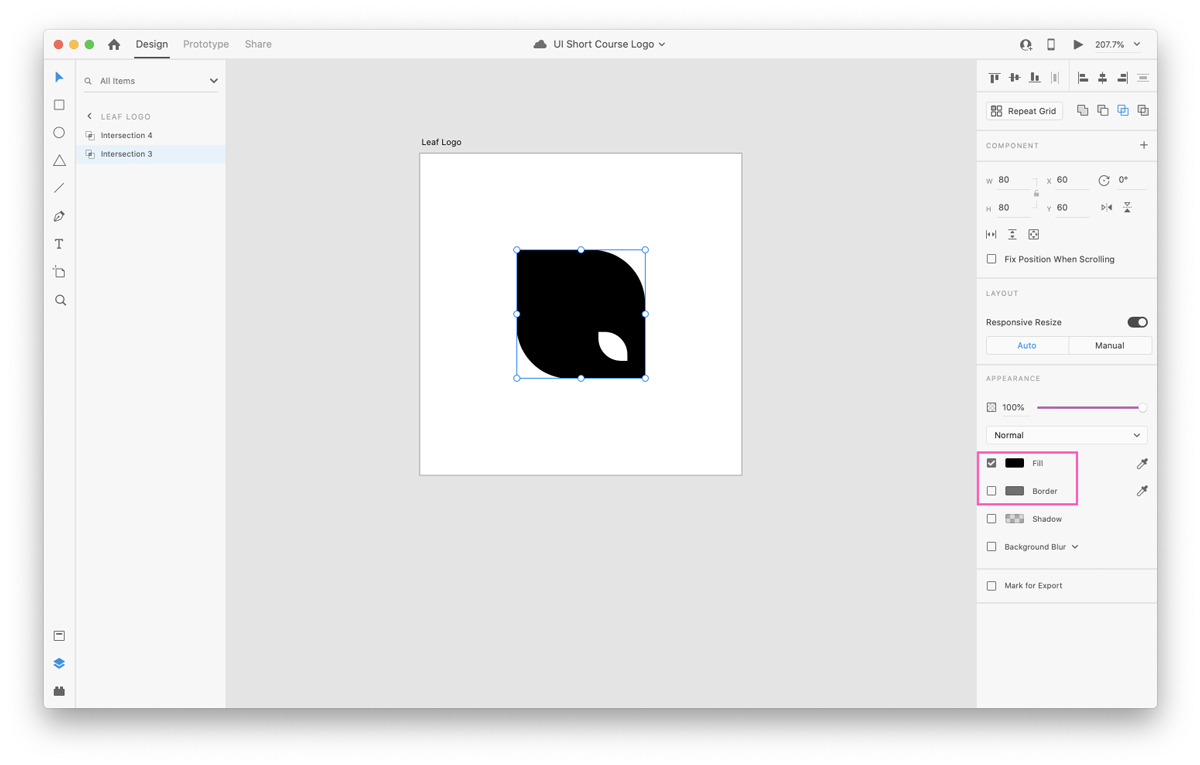The image size is (1200, 765).
Task: Enable the Background Blur checkbox
Action: [992, 547]
